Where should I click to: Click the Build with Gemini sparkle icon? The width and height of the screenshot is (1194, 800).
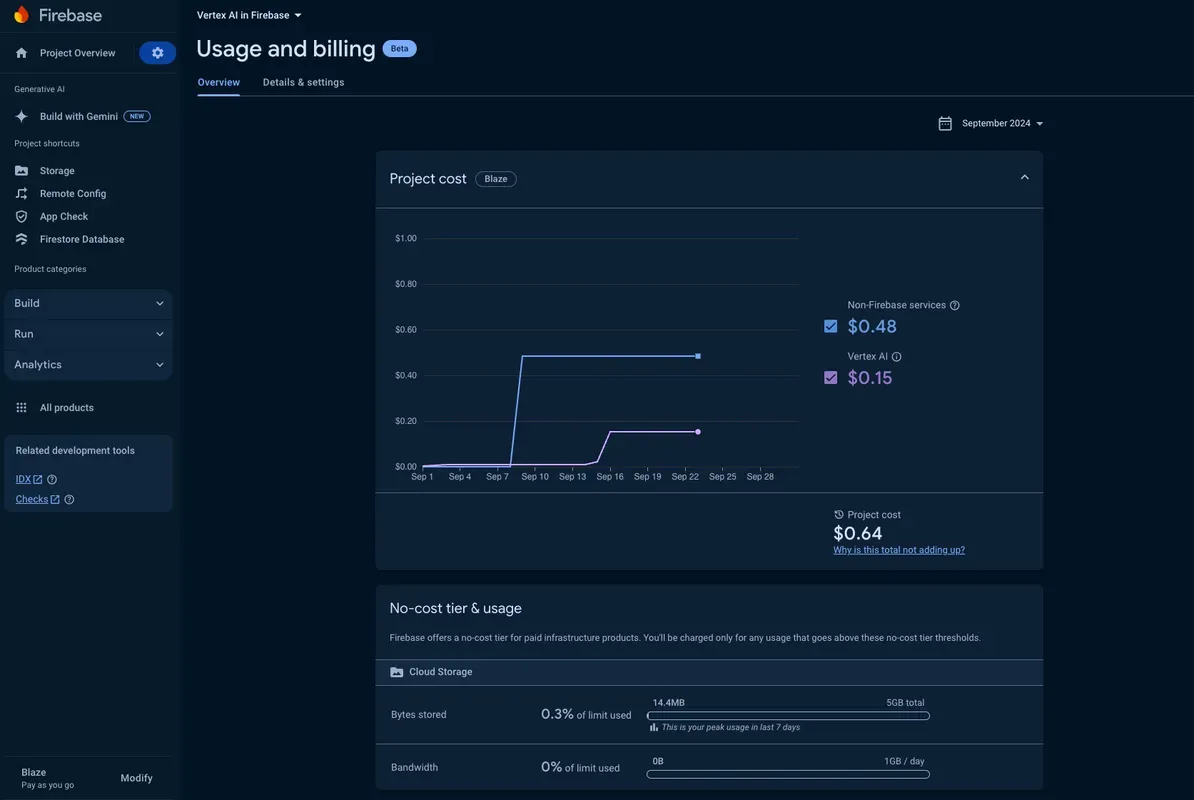point(21,116)
